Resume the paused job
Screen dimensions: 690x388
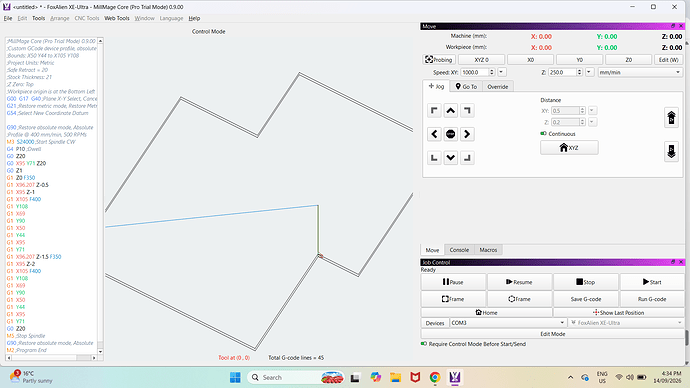tap(519, 282)
